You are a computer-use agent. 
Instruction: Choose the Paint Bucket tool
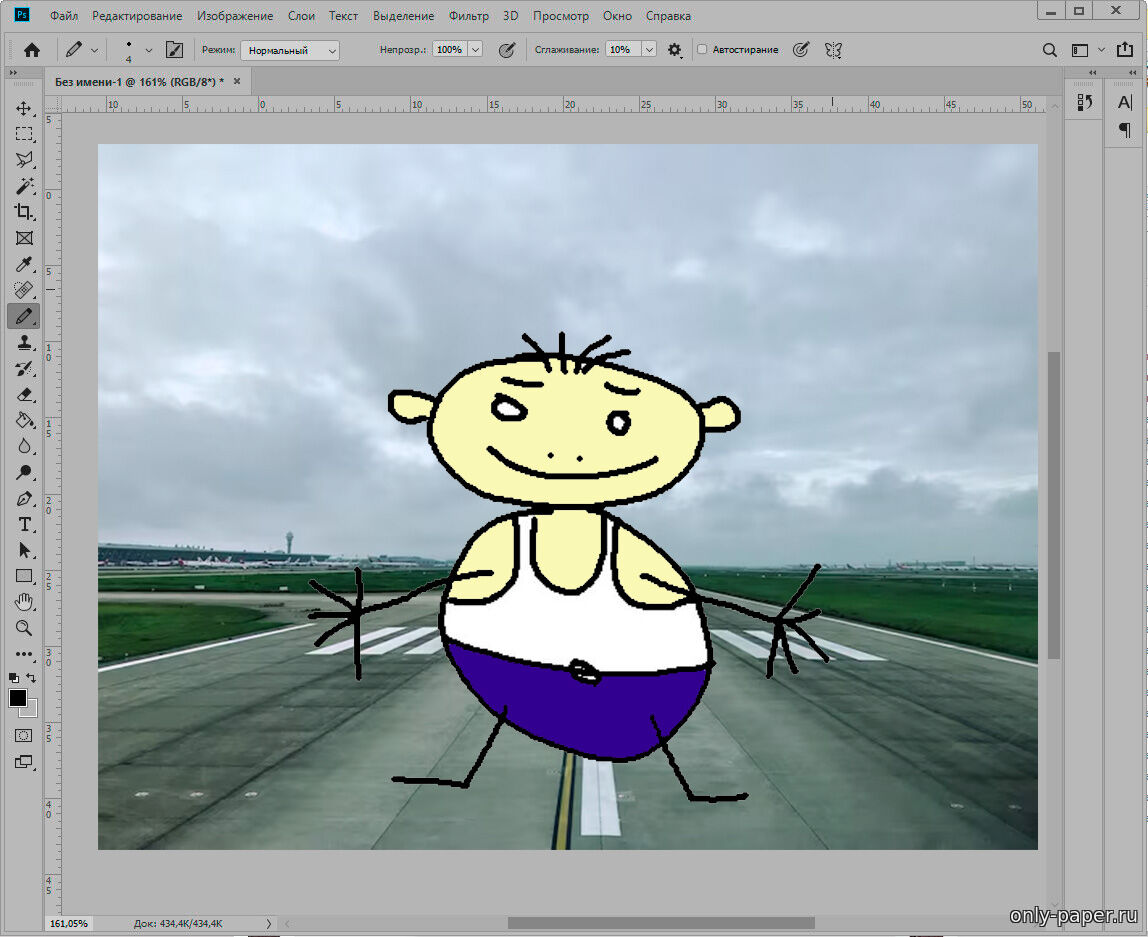pos(24,420)
